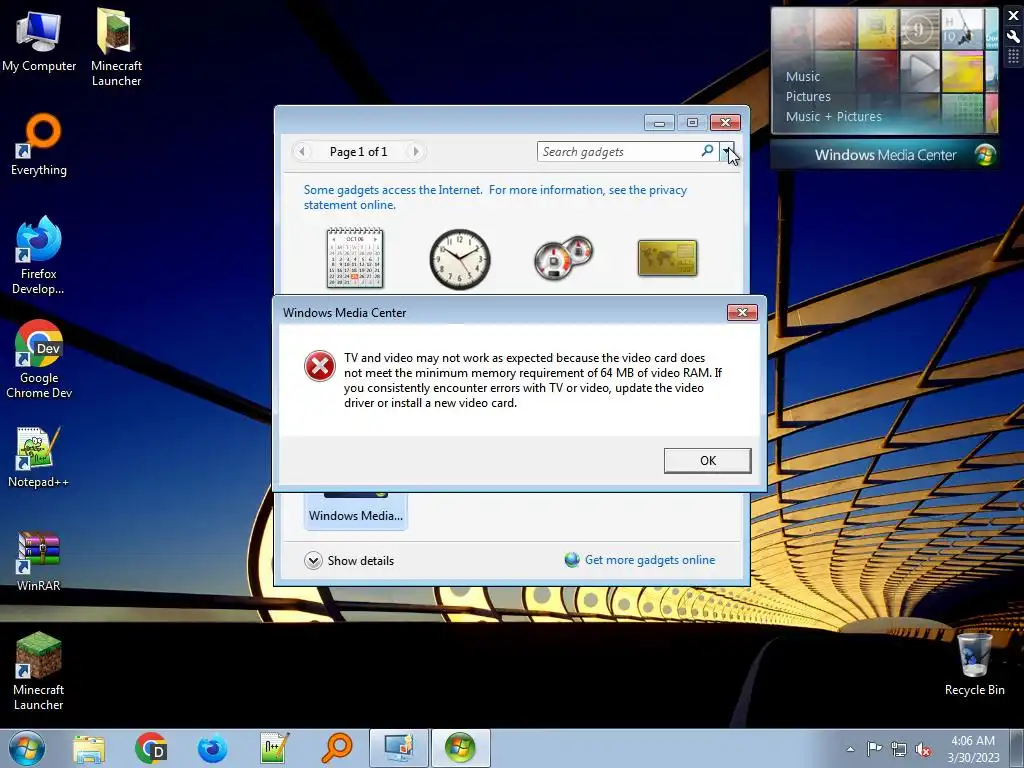Go to the previous gadgets page
The image size is (1024, 768).
click(x=302, y=152)
